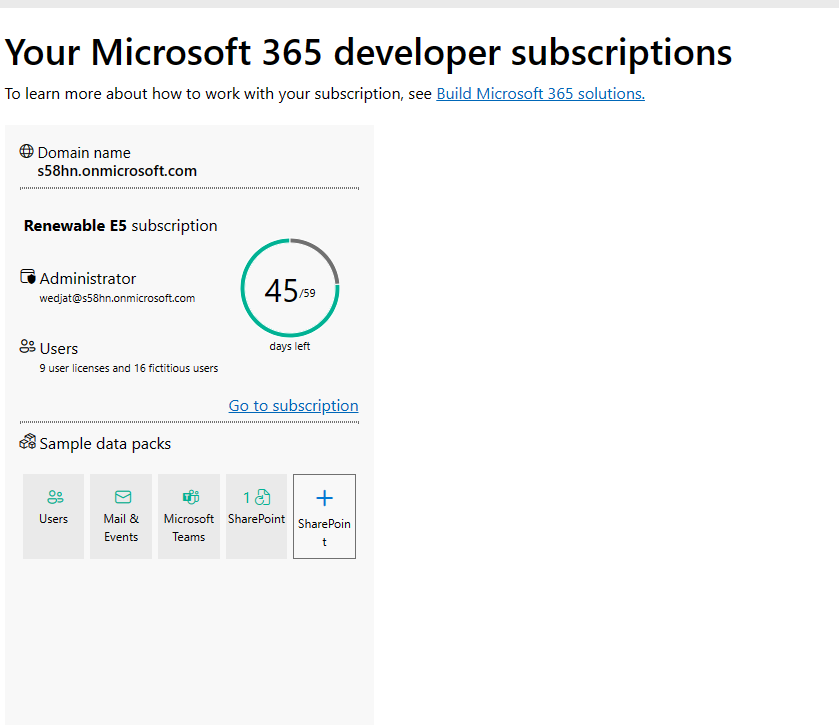Click the Administrator label
This screenshot has height=727, width=839.
pos(88,279)
